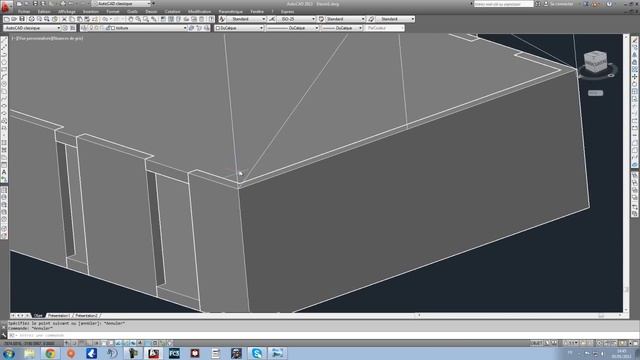Click Save in the quick access toolbar
Image resolution: width=640 pixels, height=360 pixels.
click(35, 4)
